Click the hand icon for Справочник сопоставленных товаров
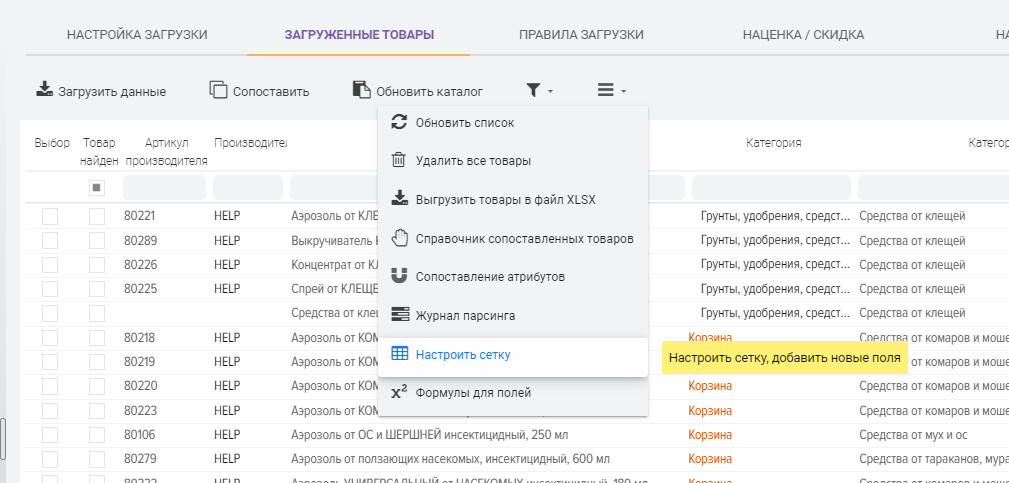This screenshot has height=483, width=1009. click(x=400, y=238)
